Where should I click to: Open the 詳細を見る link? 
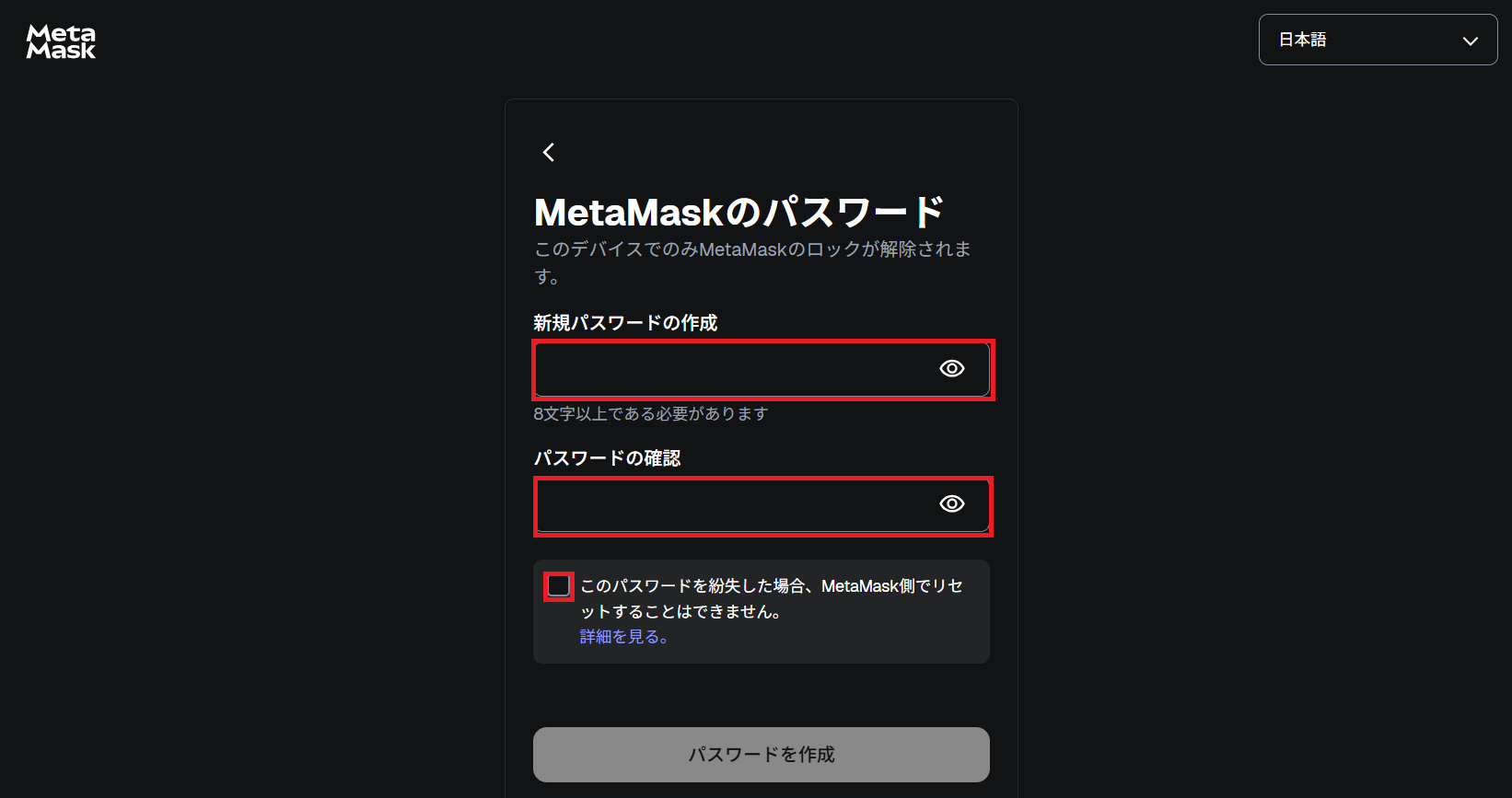(x=623, y=637)
